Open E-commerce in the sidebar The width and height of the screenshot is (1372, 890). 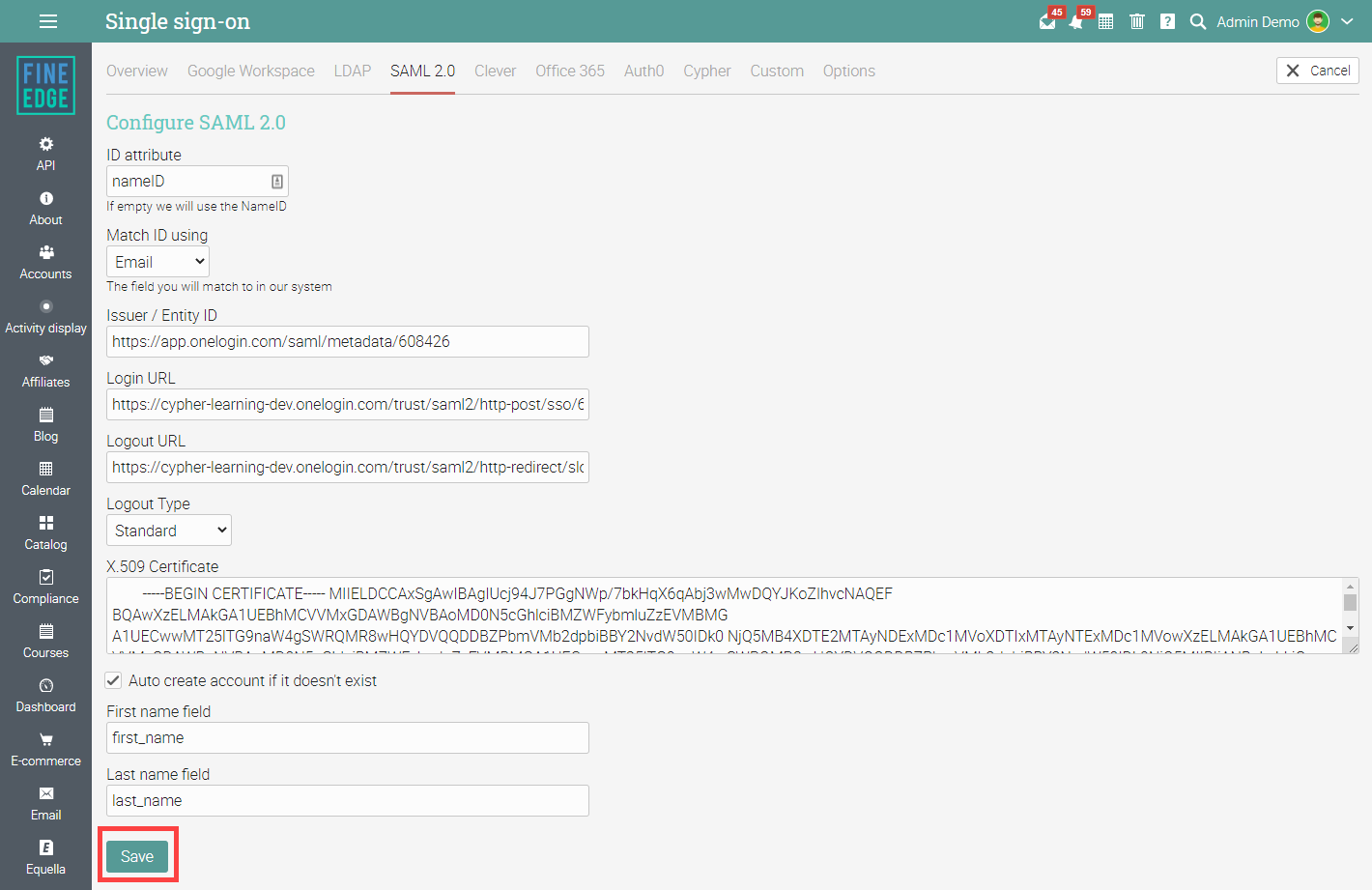tap(45, 749)
